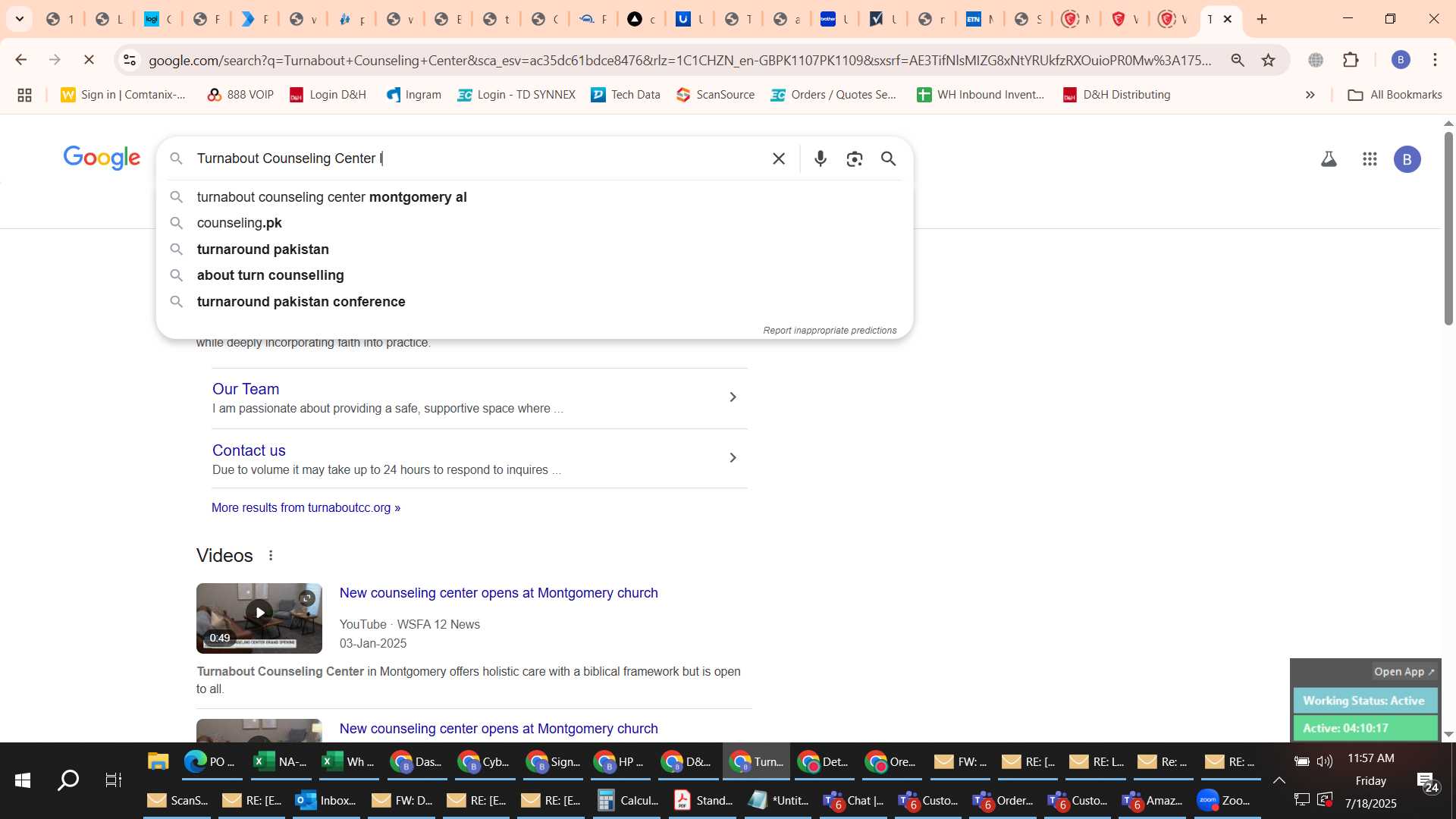Show more bookmarks with double chevron
Screen dimensions: 1456x819
coord(1310,95)
